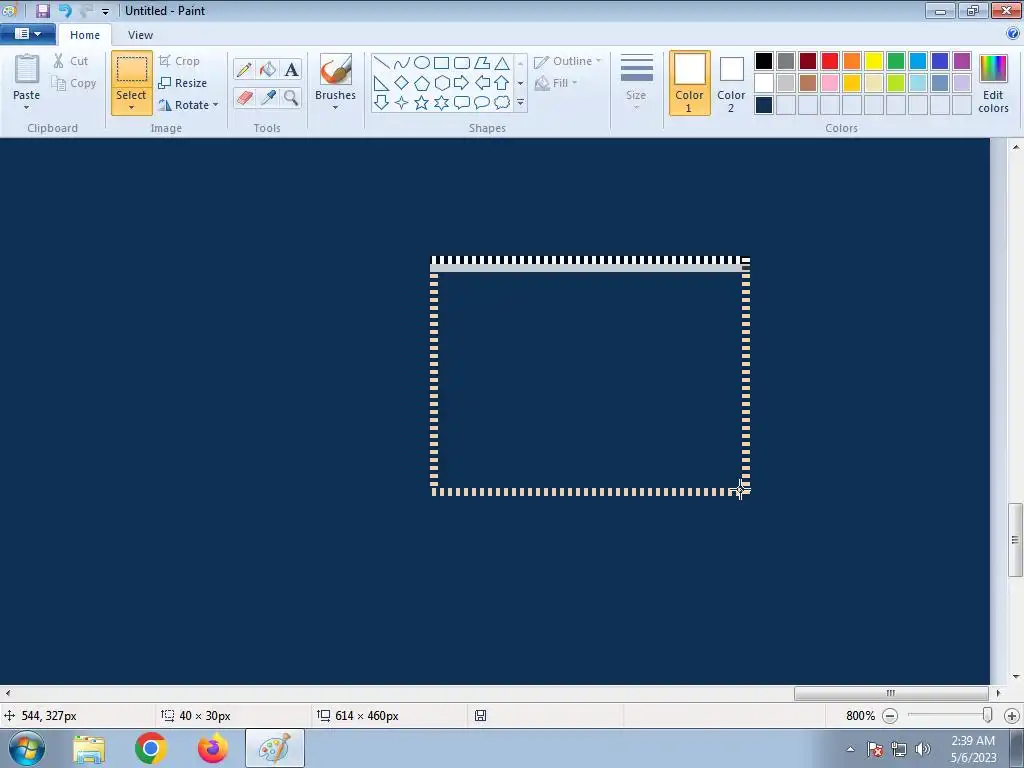1024x768 pixels.
Task: Show the next row of the Shapes gallery
Action: pos(520,83)
